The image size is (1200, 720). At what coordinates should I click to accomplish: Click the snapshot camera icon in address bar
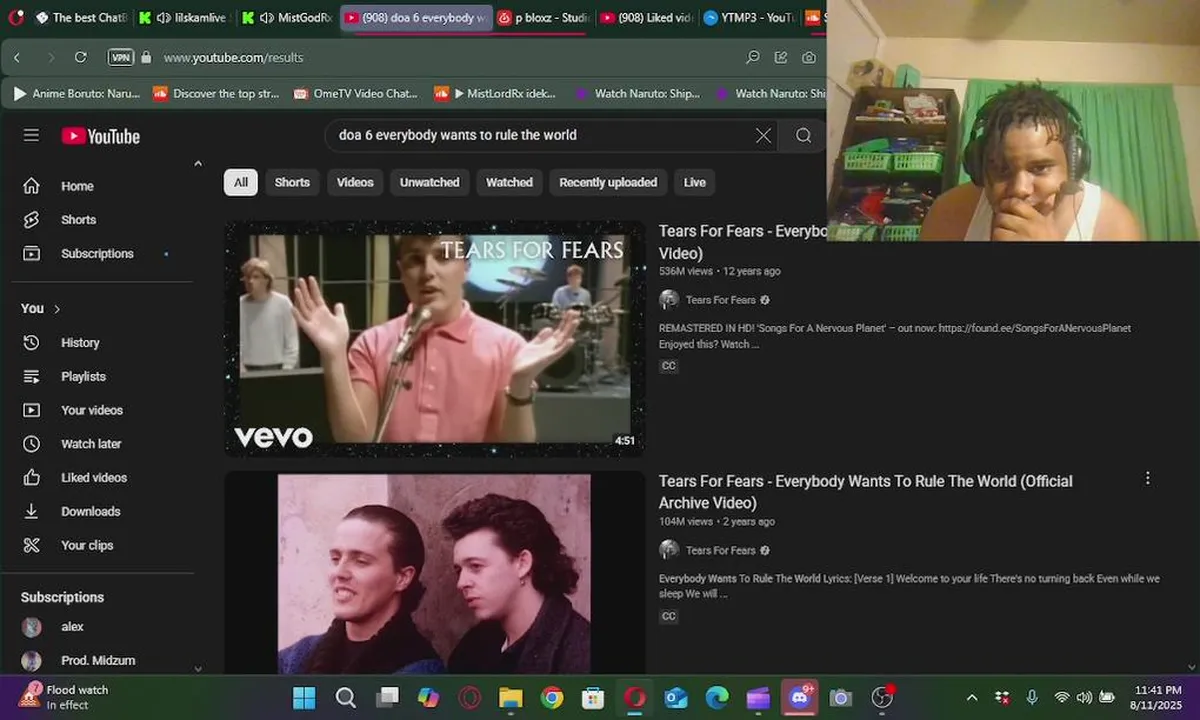[x=808, y=57]
